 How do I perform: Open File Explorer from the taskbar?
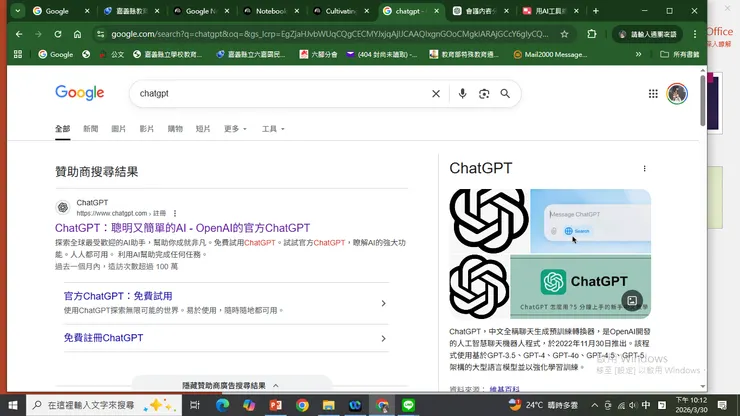click(328, 405)
